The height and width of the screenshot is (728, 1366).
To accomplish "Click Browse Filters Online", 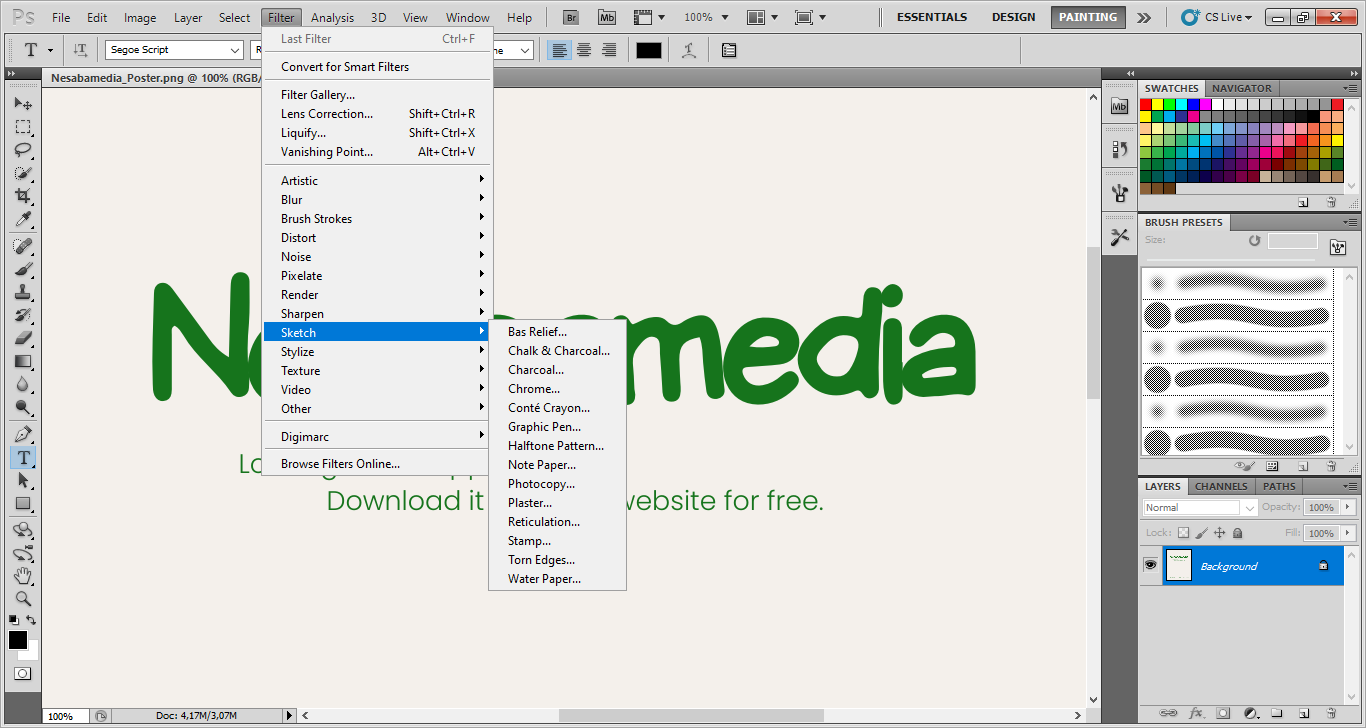I will [x=340, y=464].
